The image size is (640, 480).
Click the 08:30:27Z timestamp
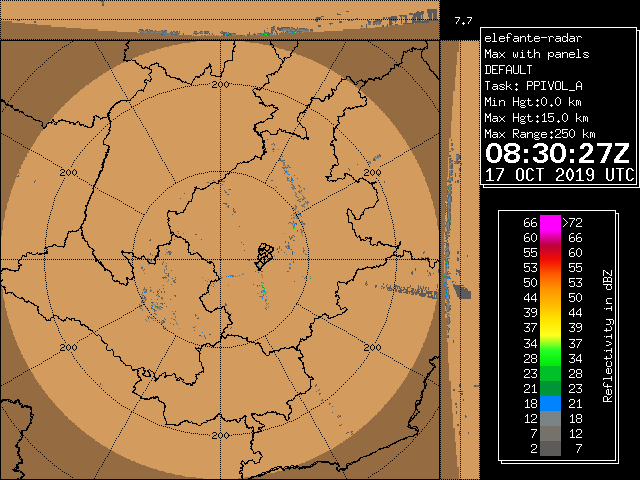558,154
